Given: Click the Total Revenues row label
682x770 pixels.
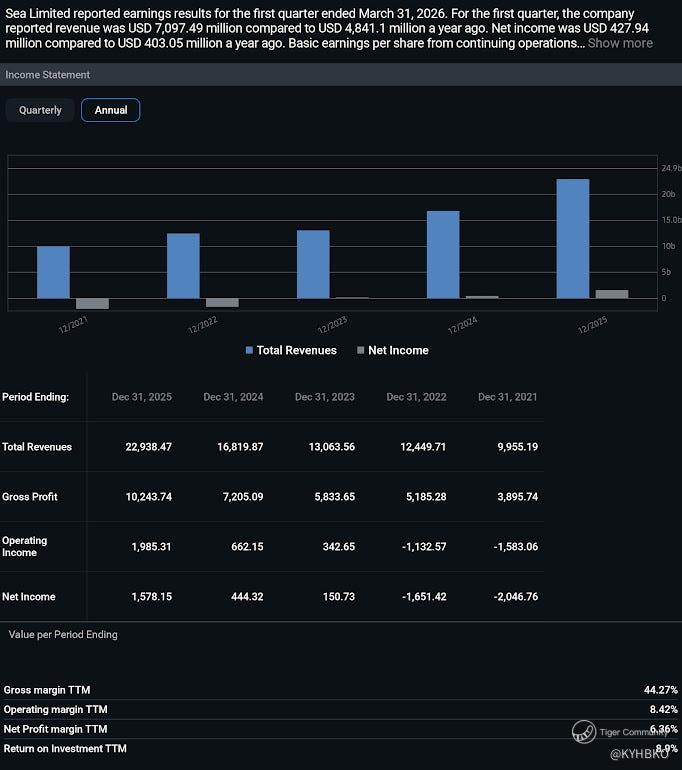Looking at the screenshot, I should [x=37, y=447].
